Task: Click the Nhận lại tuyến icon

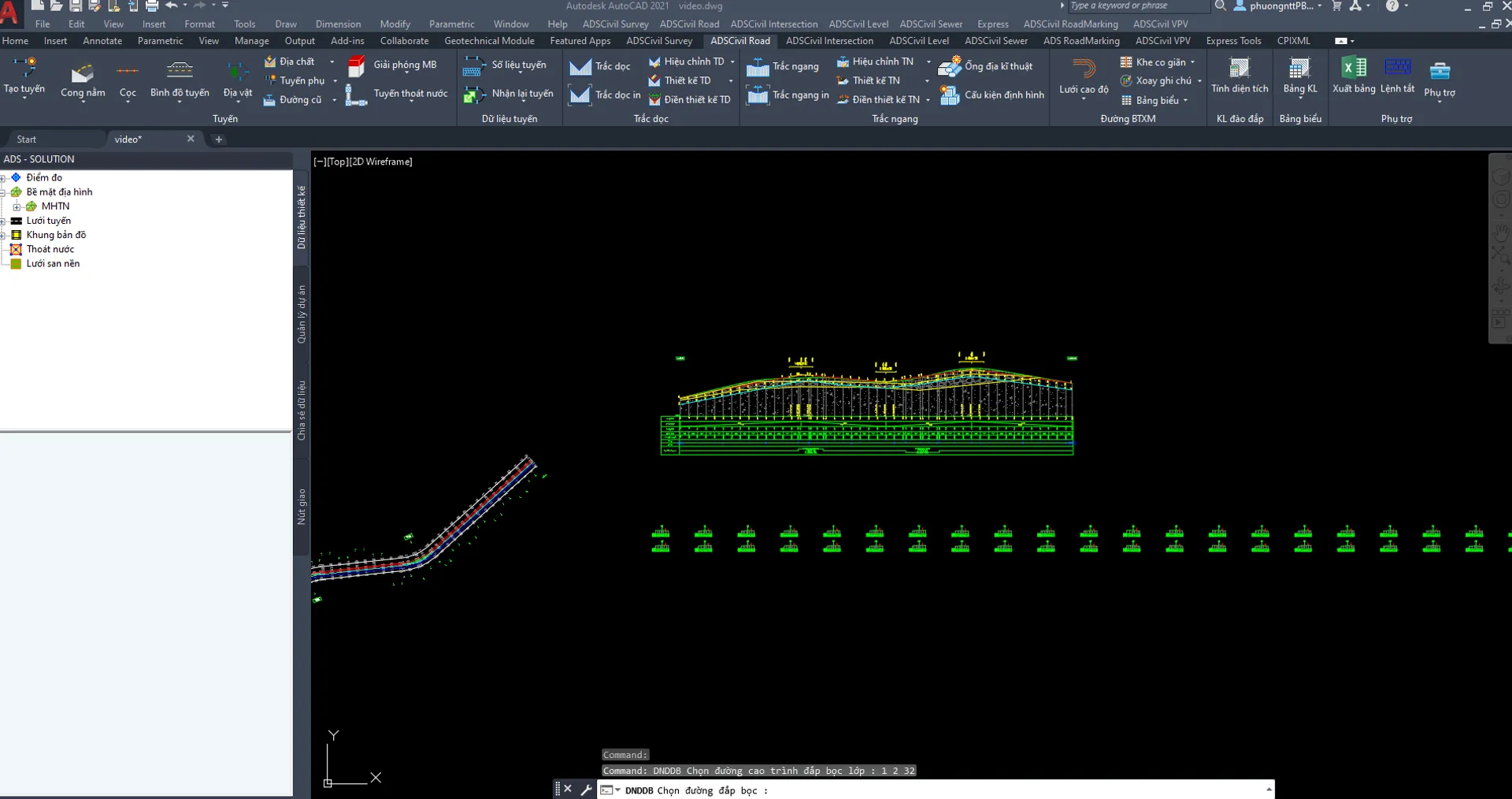Action: tap(473, 95)
